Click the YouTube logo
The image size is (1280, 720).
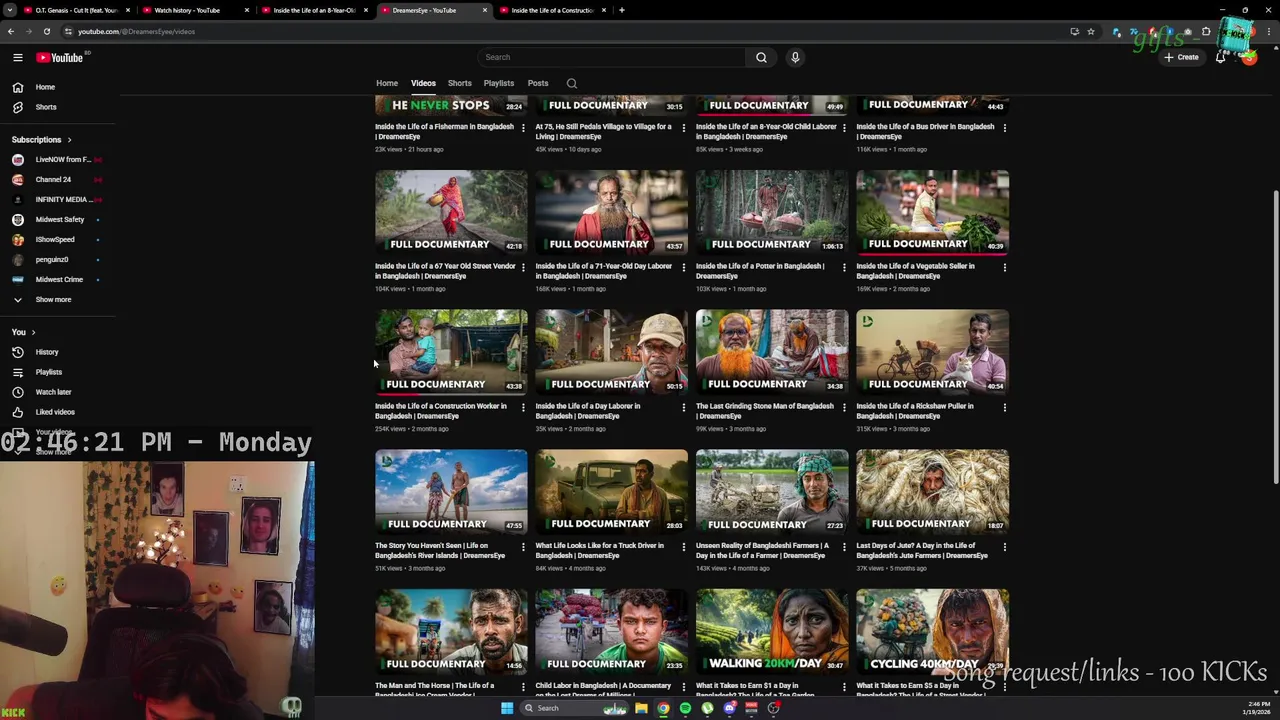60,57
